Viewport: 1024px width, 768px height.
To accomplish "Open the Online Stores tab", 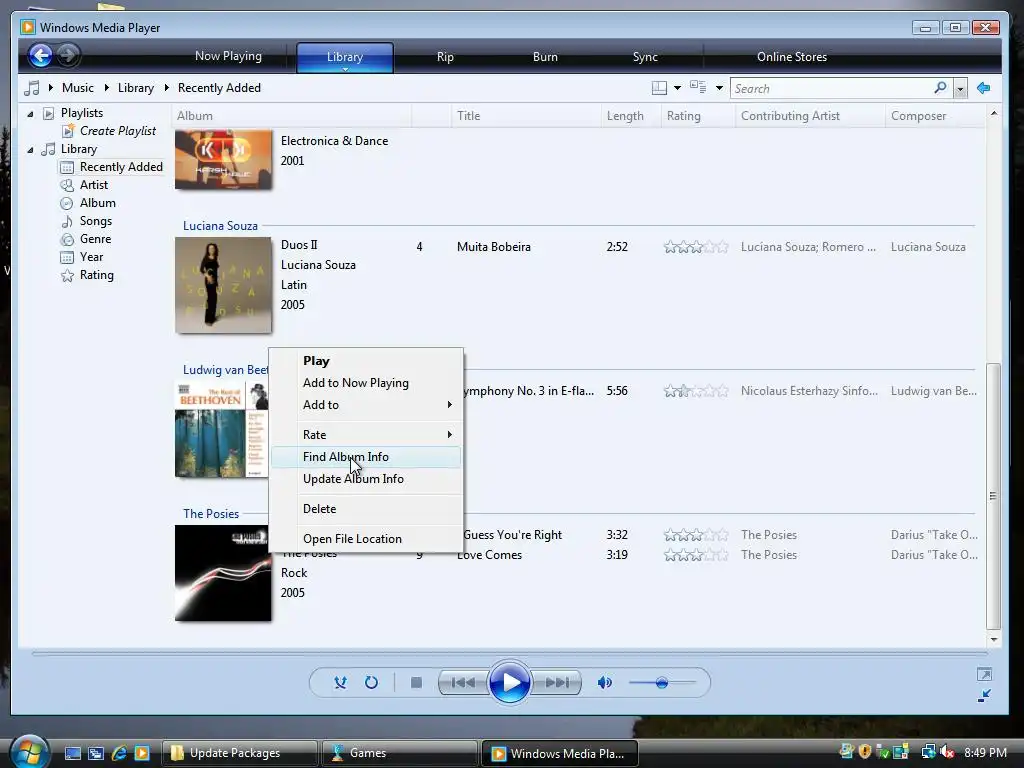I will (x=792, y=57).
